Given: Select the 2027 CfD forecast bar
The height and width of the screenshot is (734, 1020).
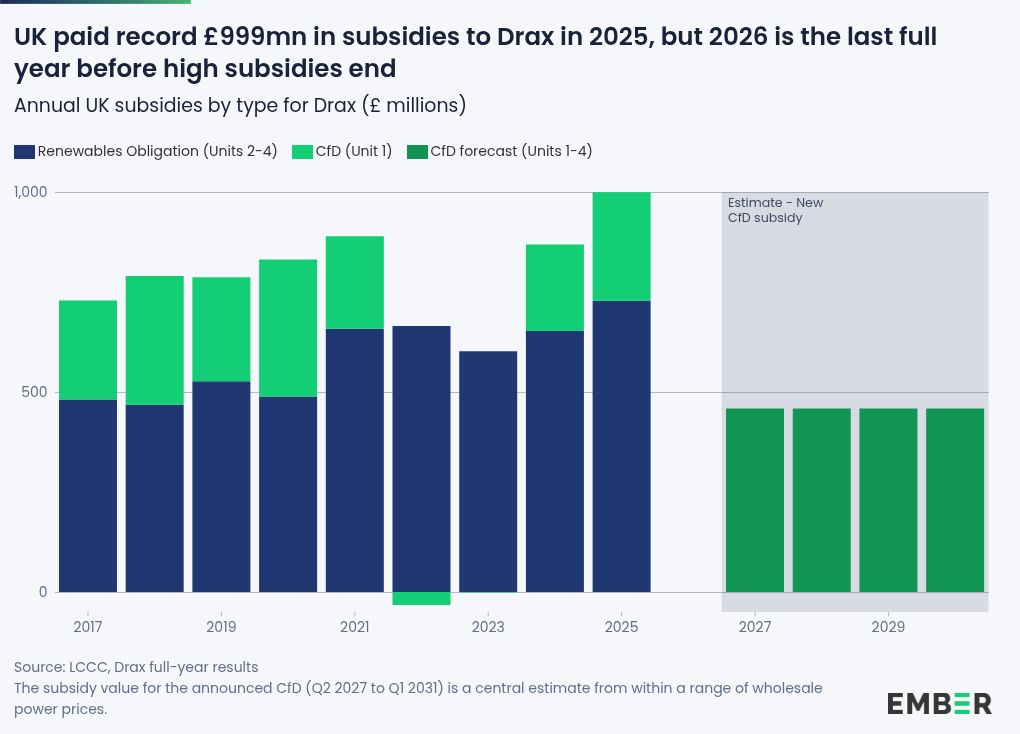Looking at the screenshot, I should click(755, 500).
